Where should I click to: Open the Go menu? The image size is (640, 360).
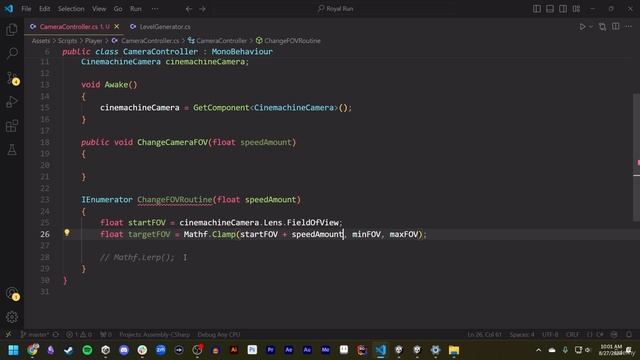tap(118, 9)
